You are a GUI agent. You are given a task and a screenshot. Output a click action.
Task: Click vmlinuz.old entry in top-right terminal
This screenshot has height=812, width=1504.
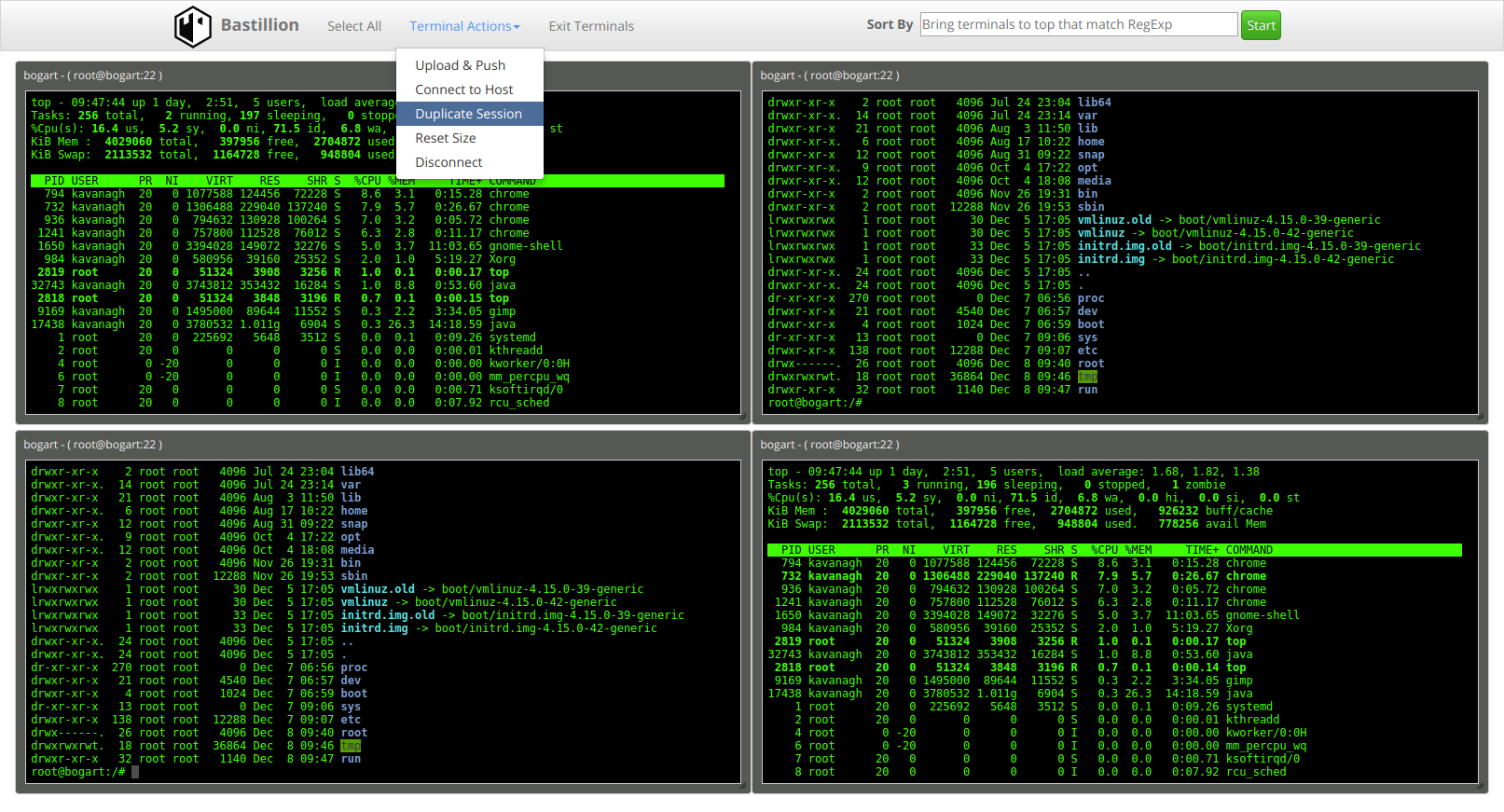point(1114,220)
